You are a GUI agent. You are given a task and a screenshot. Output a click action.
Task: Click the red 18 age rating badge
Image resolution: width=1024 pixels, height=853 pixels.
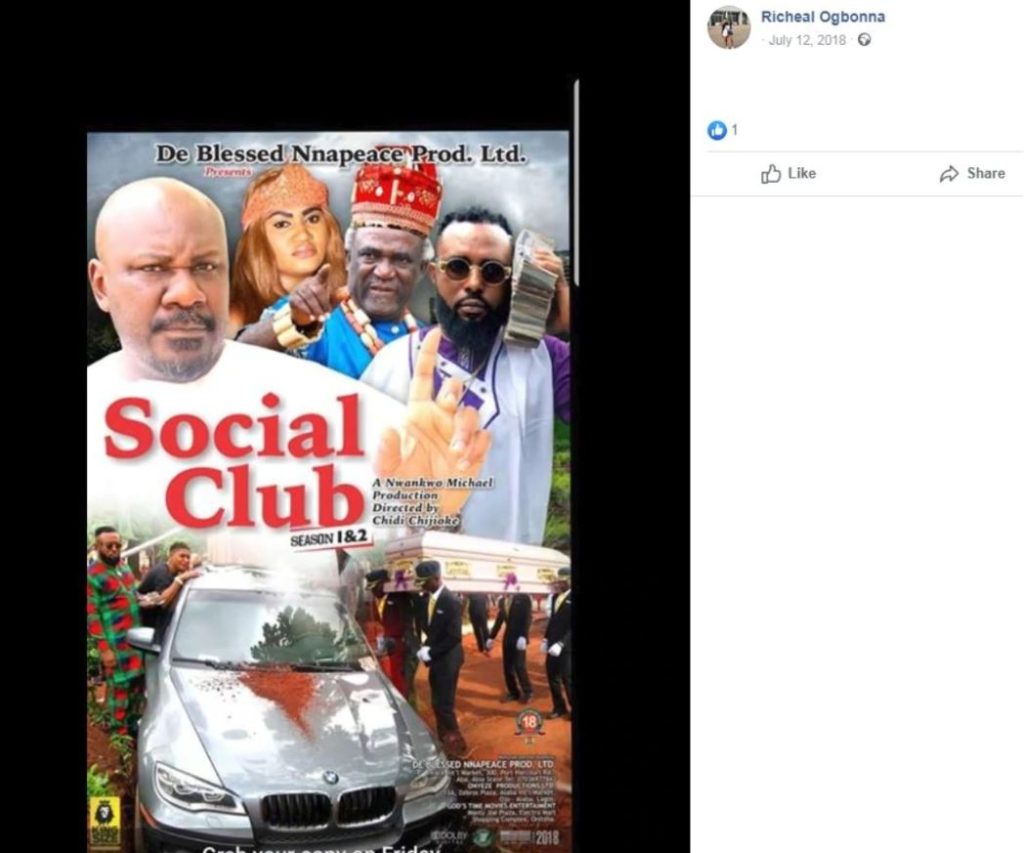[529, 722]
